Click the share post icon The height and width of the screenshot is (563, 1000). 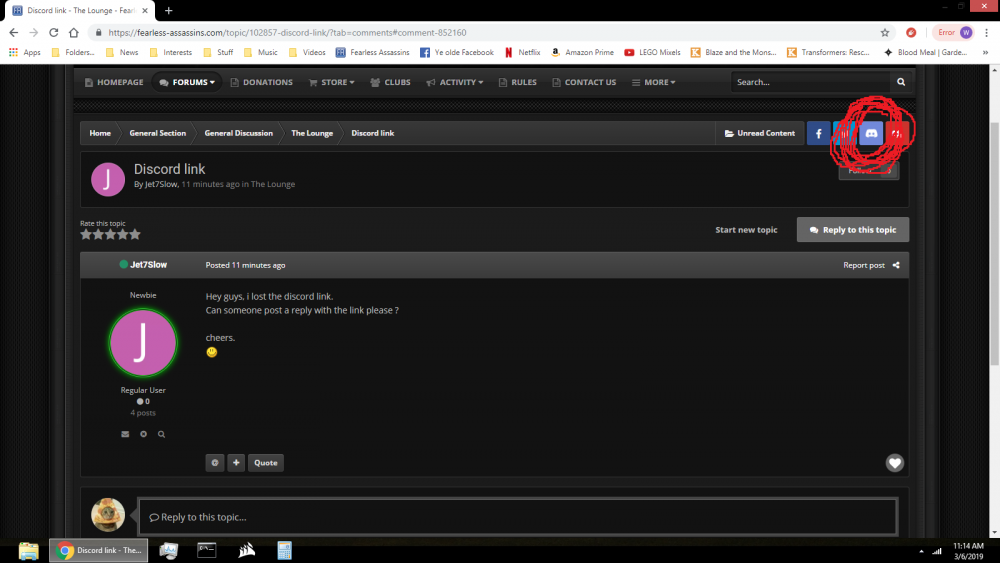tap(896, 265)
